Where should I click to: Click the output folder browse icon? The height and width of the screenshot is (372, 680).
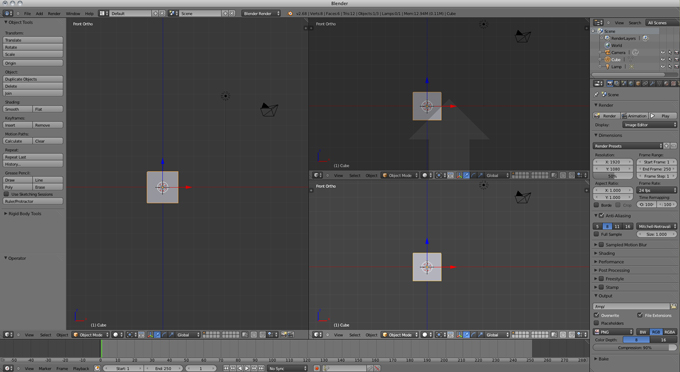(673, 306)
